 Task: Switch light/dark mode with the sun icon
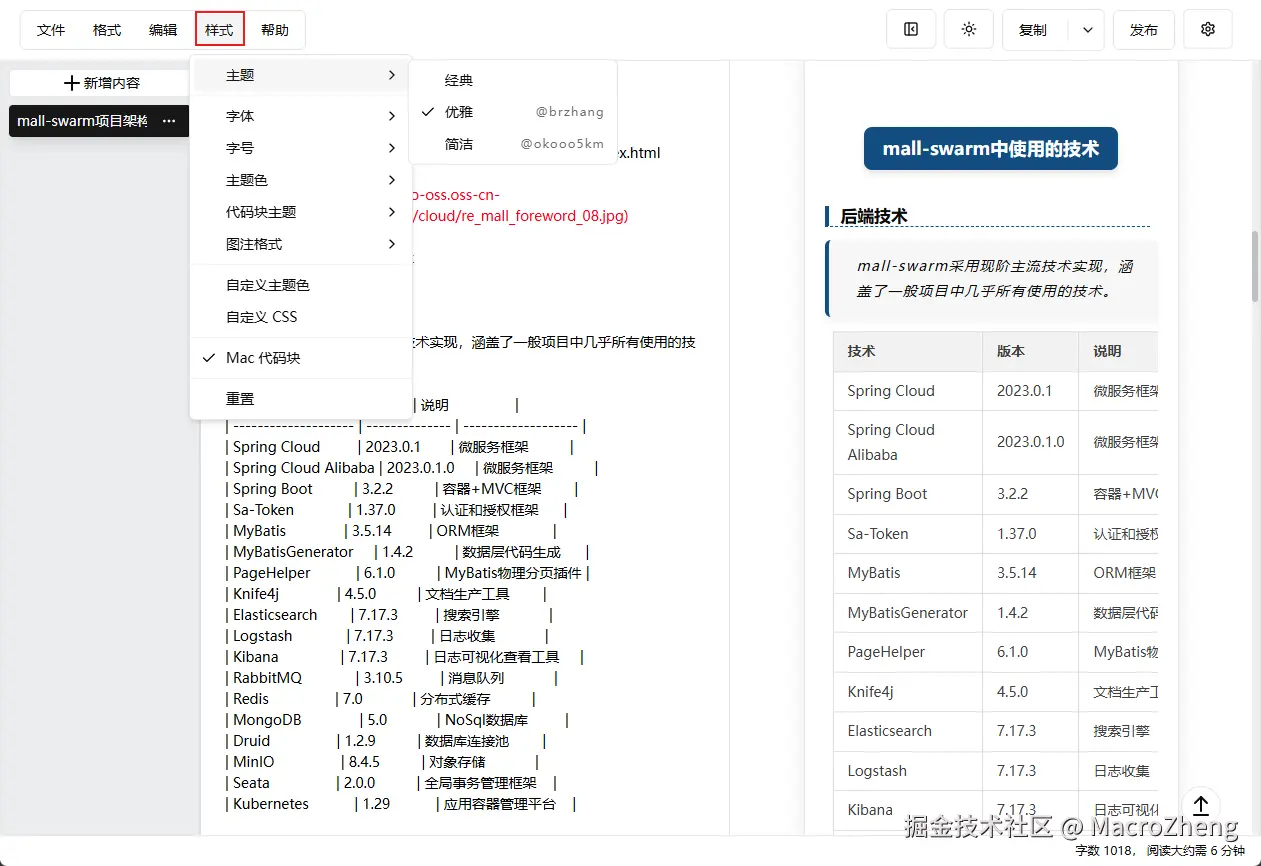[x=968, y=30]
